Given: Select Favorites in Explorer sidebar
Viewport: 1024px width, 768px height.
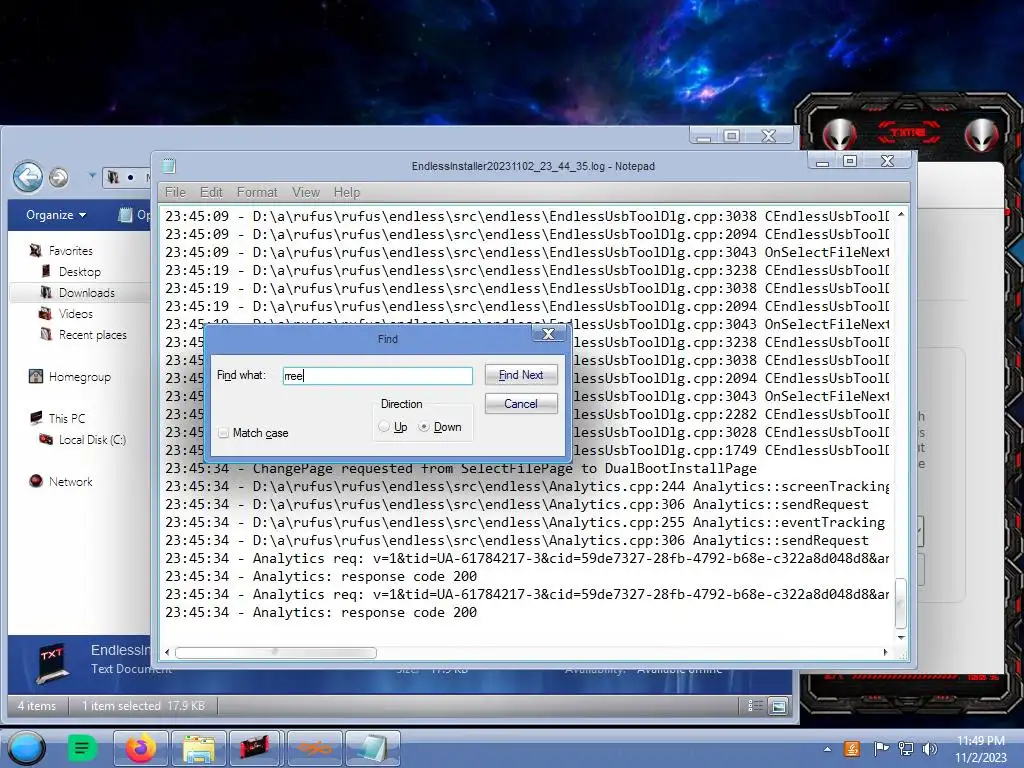Looking at the screenshot, I should (71, 251).
